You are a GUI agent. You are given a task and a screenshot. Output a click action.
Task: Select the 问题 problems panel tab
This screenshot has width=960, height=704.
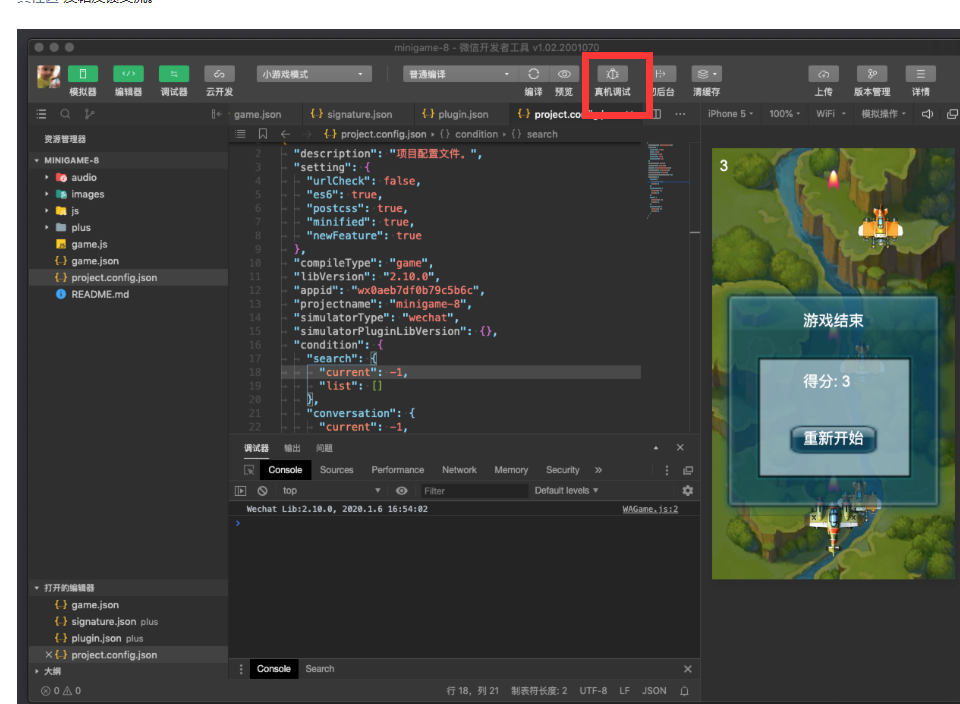(324, 448)
